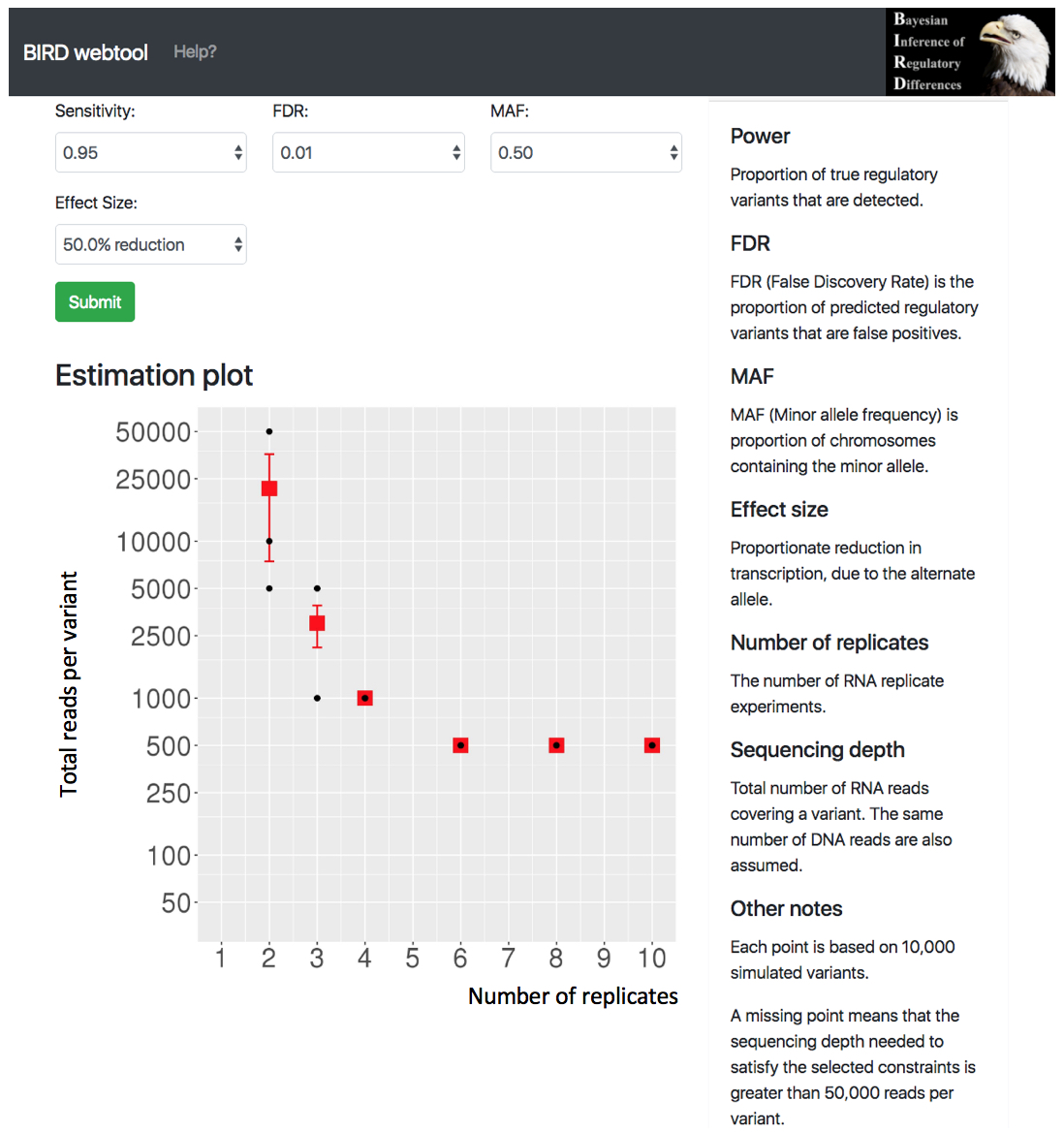This screenshot has height=1132, width=1064.
Task: Click the red square at 10 replicates
Action: click(652, 745)
